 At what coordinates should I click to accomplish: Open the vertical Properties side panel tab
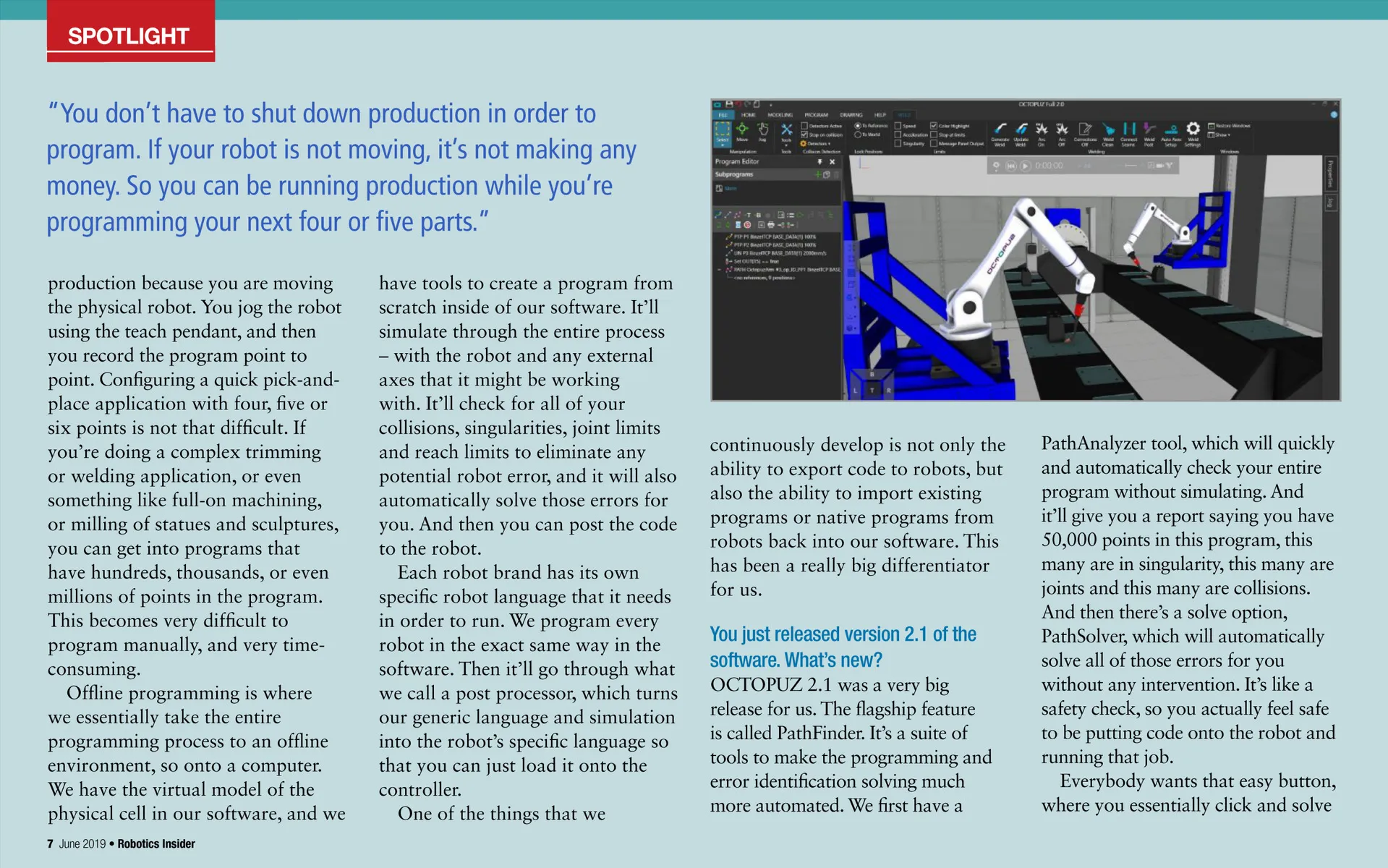pyautogui.click(x=1330, y=173)
